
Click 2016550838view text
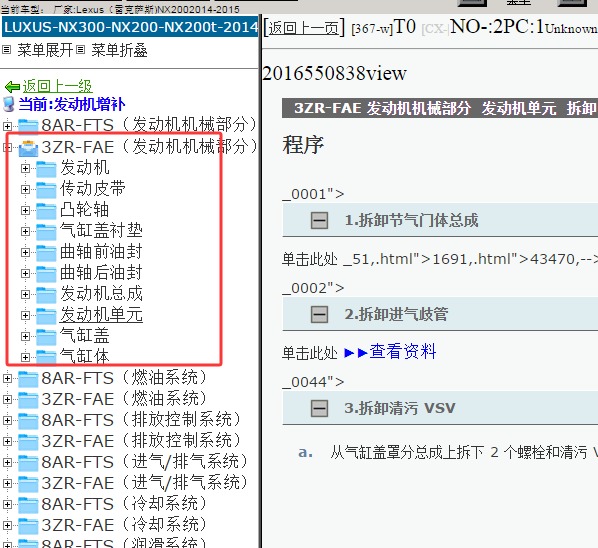334,73
